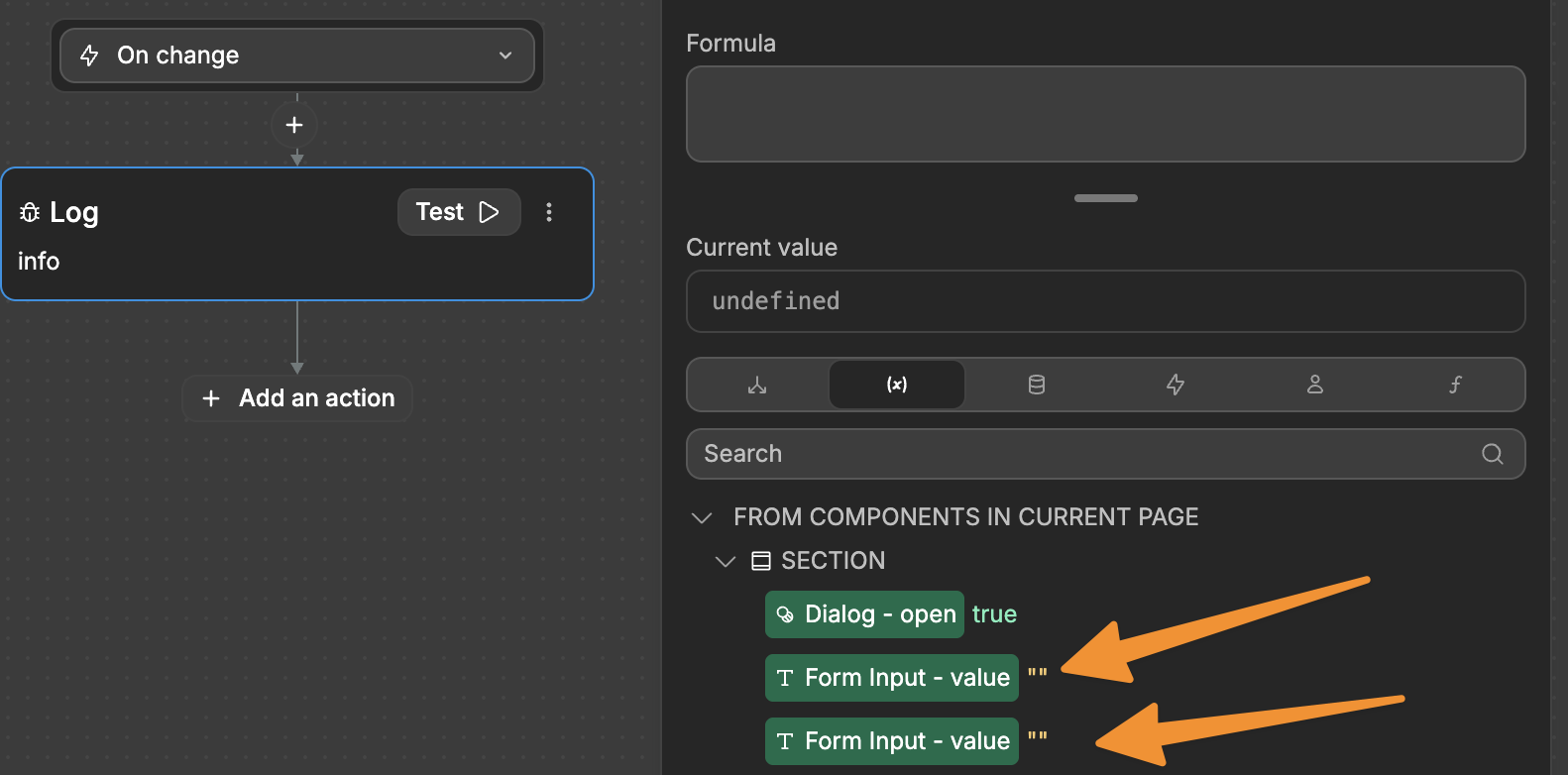This screenshot has height=775, width=1568.
Task: Open the database icon tab
Action: (1037, 385)
